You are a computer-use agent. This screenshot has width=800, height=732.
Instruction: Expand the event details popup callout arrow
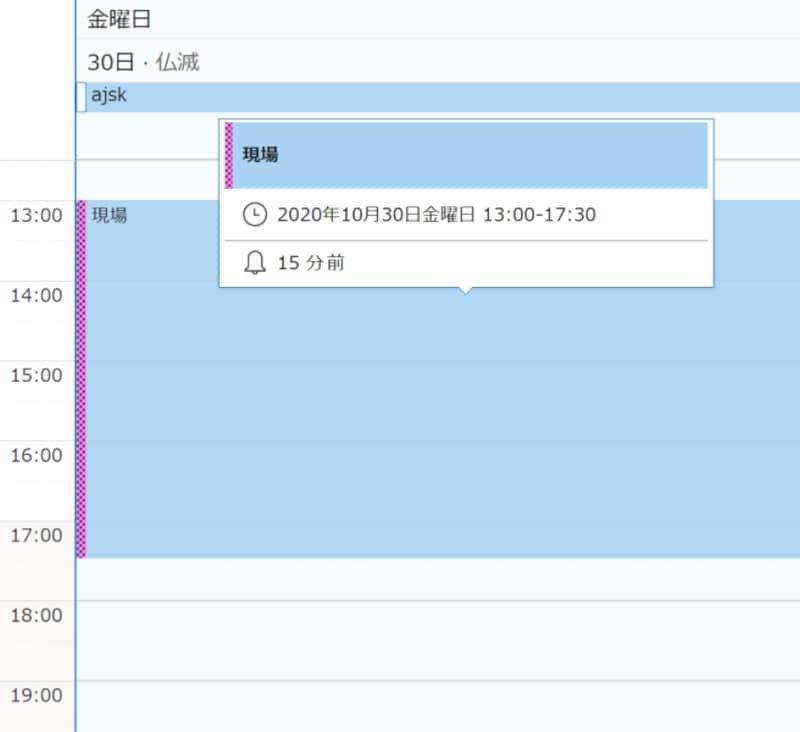(466, 290)
